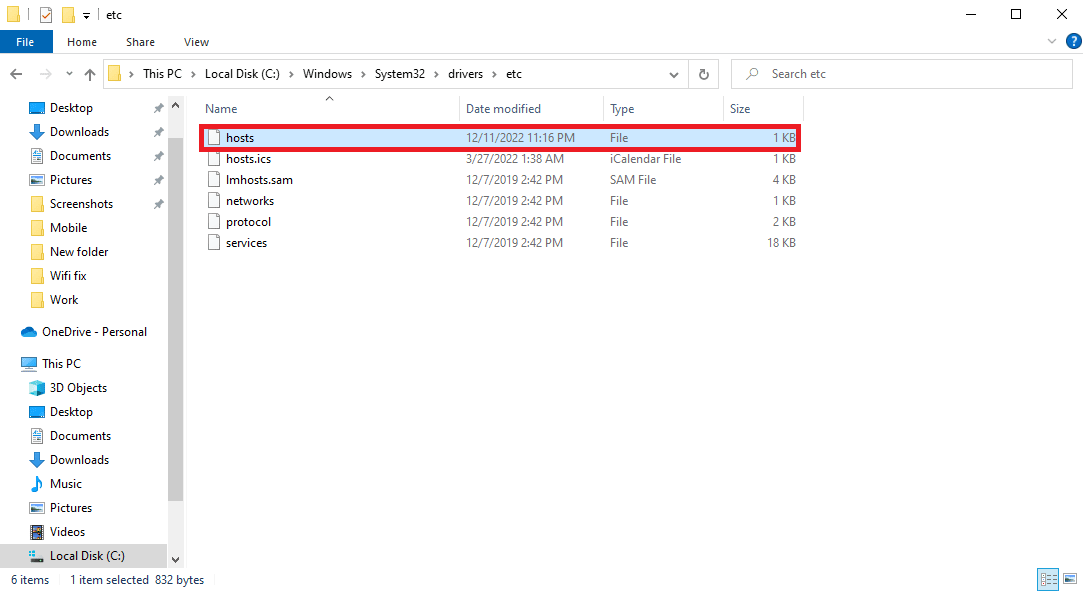Screen dimensions: 1083x591
Task: Click the hosts.ics file icon
Action: [214, 159]
